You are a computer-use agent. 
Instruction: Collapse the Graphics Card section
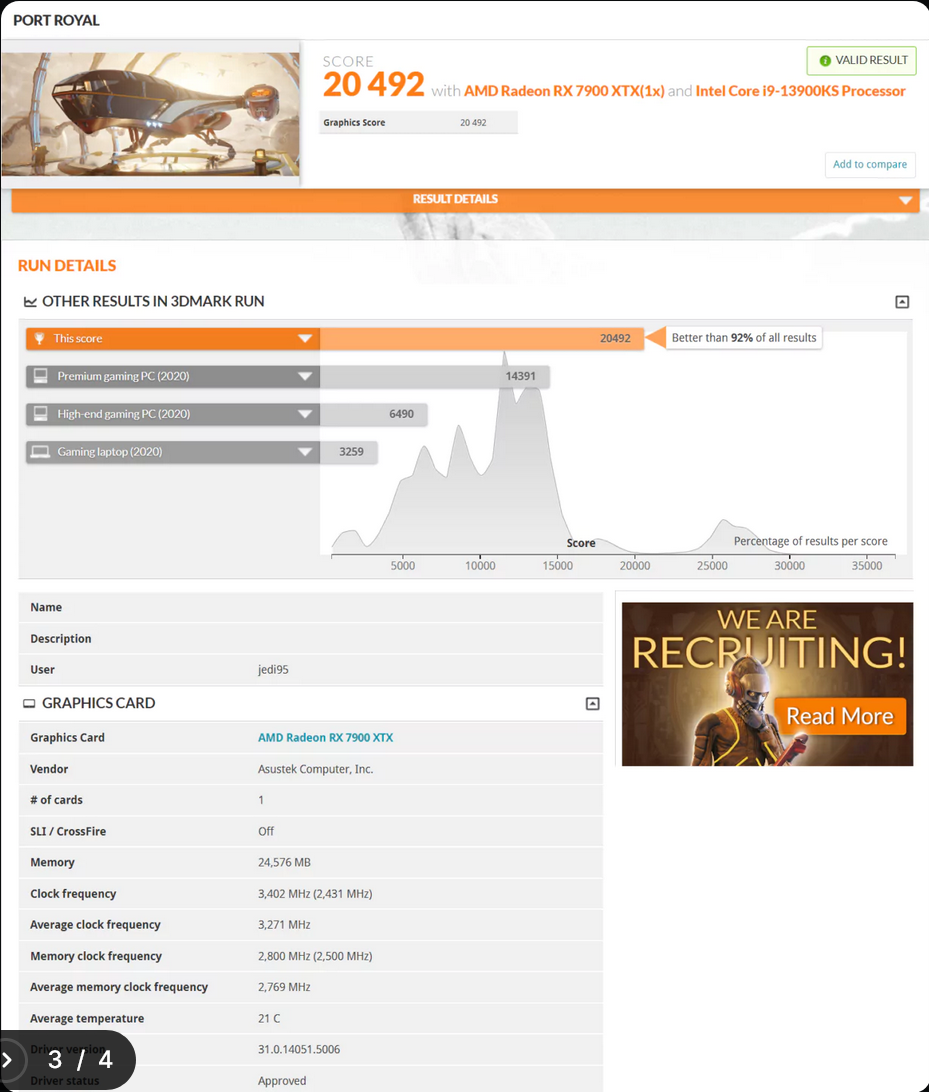(592, 703)
